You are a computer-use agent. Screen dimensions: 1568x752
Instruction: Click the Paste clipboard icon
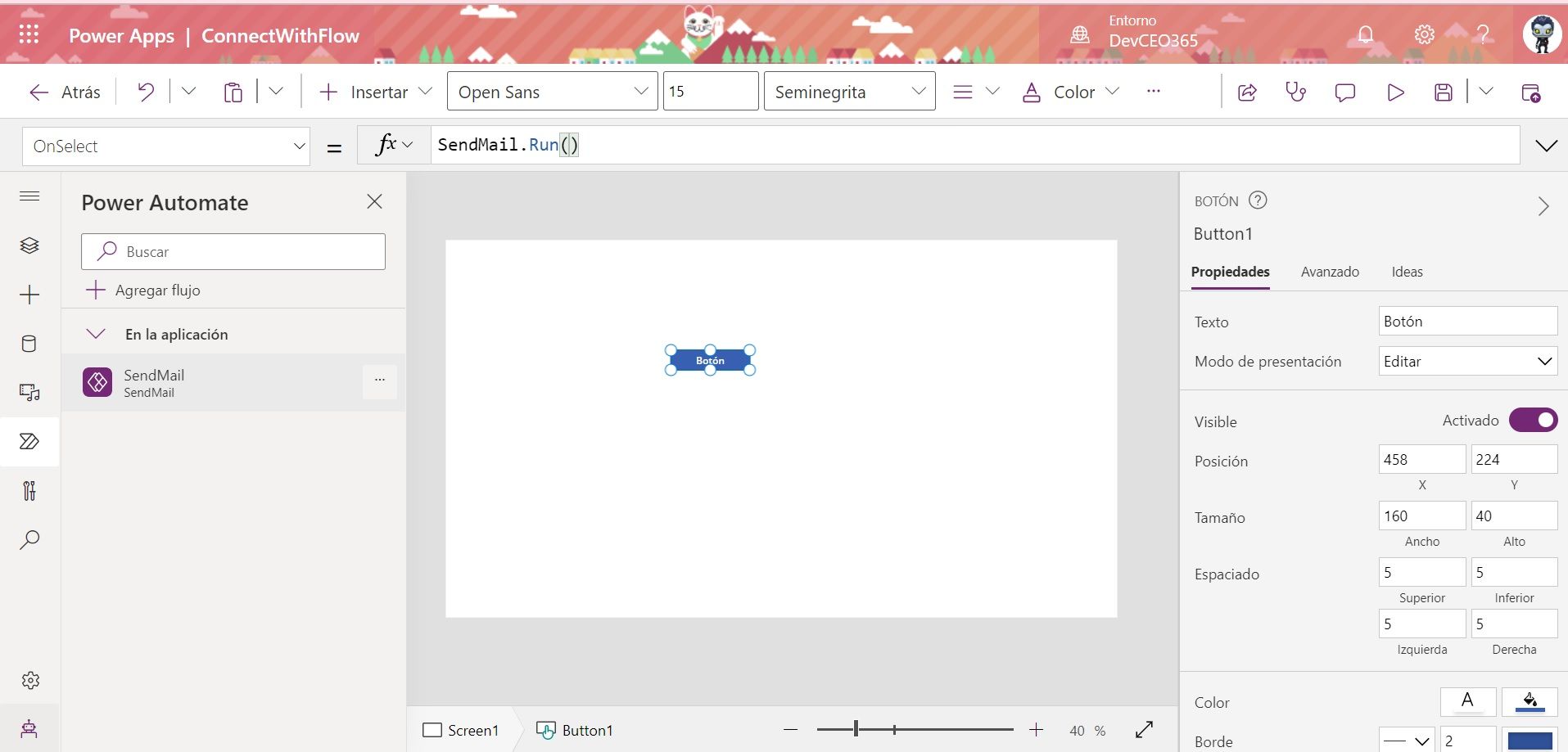[233, 92]
